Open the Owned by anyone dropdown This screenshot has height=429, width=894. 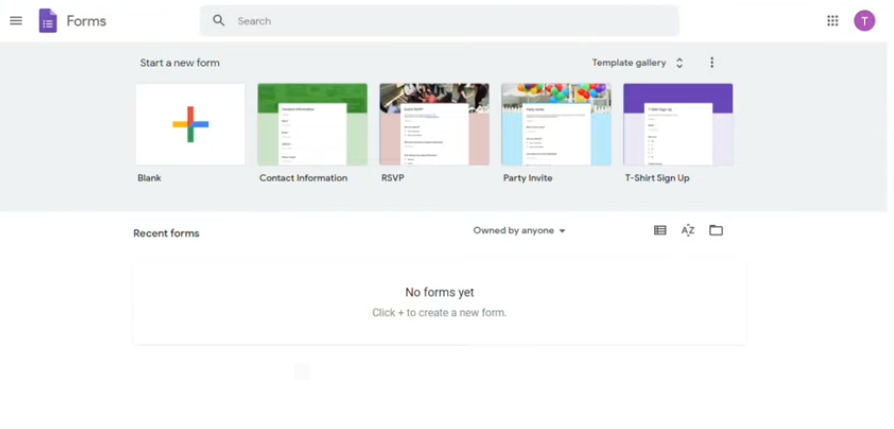519,231
